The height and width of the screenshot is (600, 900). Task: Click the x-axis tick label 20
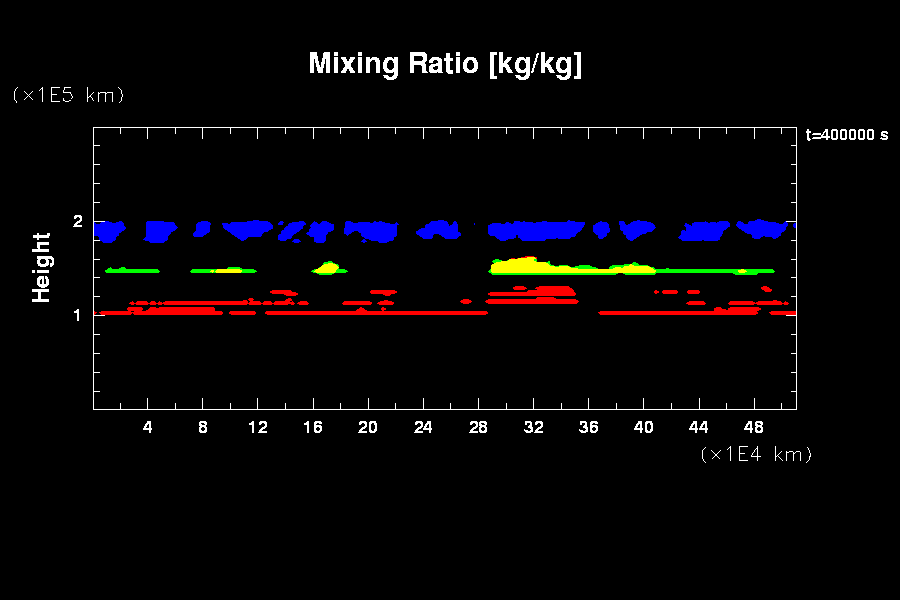tap(368, 428)
